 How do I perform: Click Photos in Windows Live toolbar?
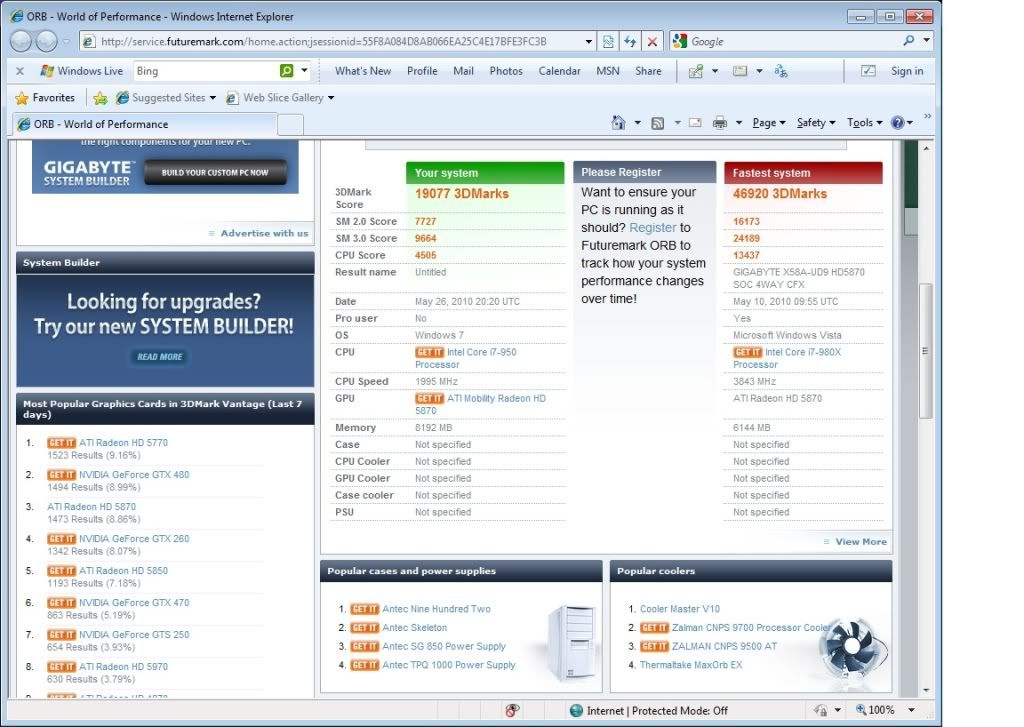(x=506, y=71)
